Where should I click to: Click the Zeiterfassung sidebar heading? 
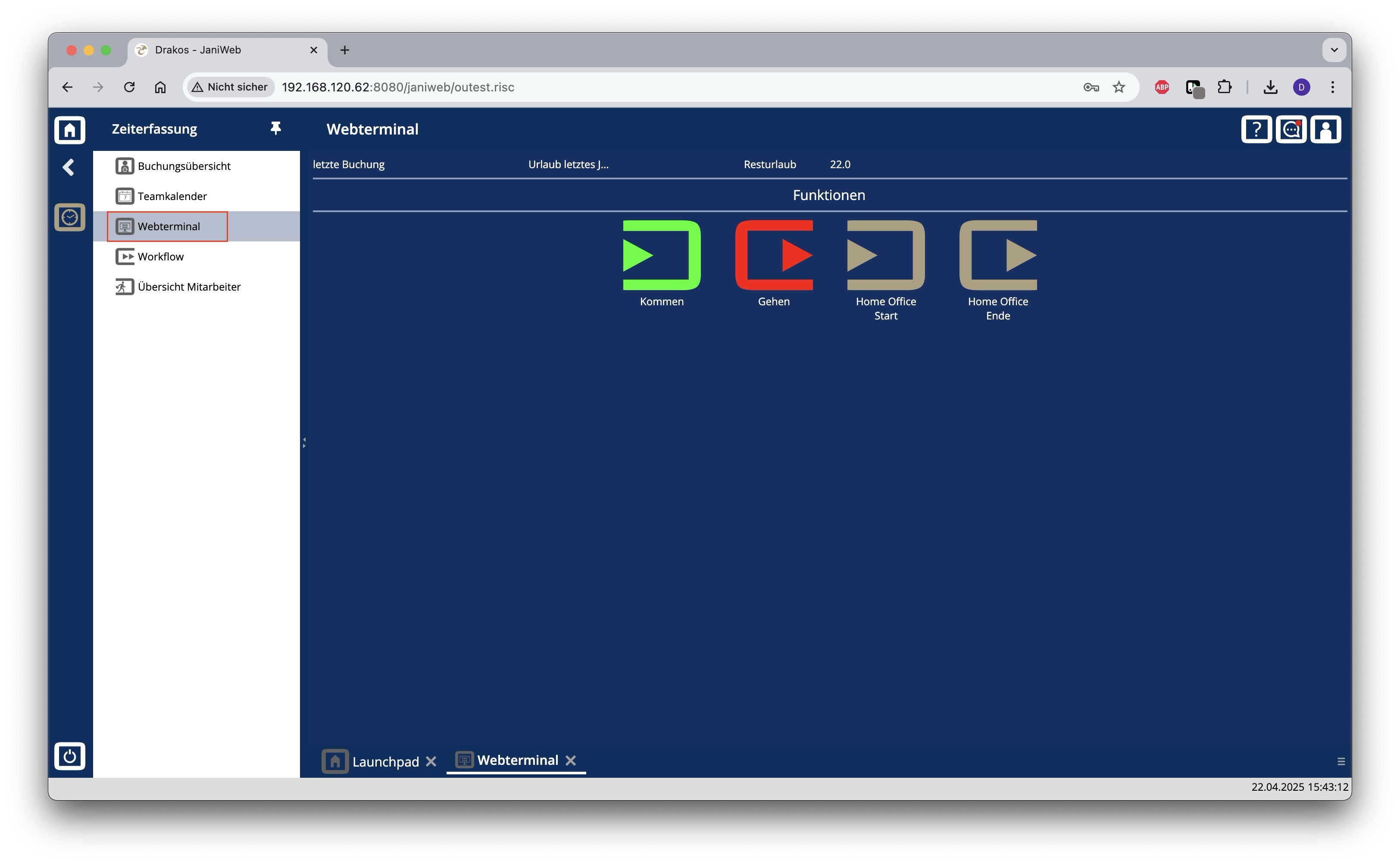point(154,129)
